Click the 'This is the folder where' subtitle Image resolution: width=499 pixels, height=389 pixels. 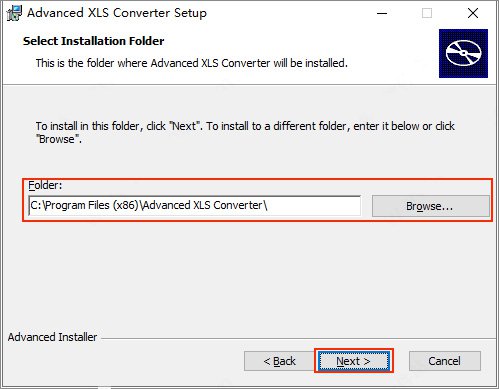pos(192,63)
